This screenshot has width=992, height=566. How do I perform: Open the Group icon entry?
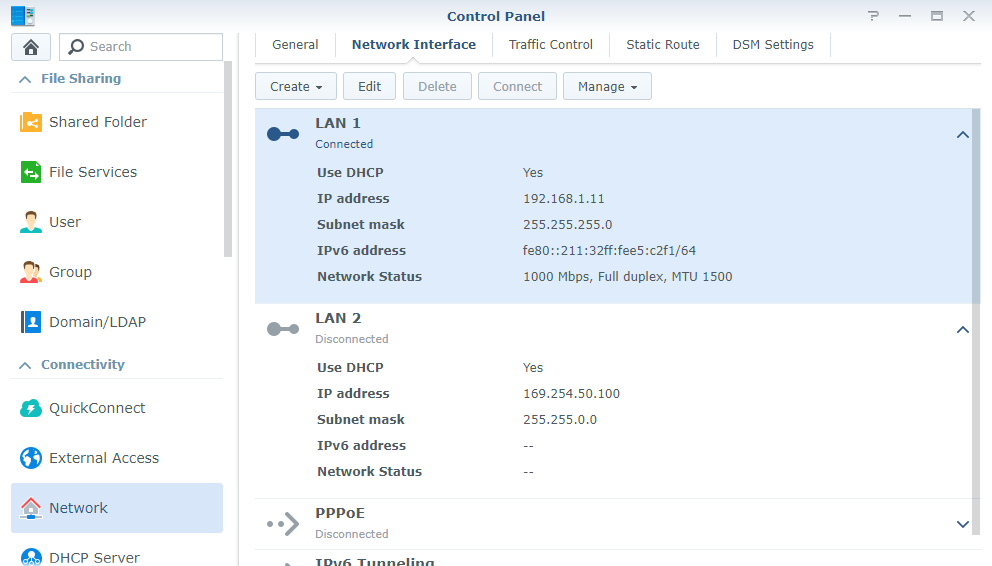tap(31, 272)
